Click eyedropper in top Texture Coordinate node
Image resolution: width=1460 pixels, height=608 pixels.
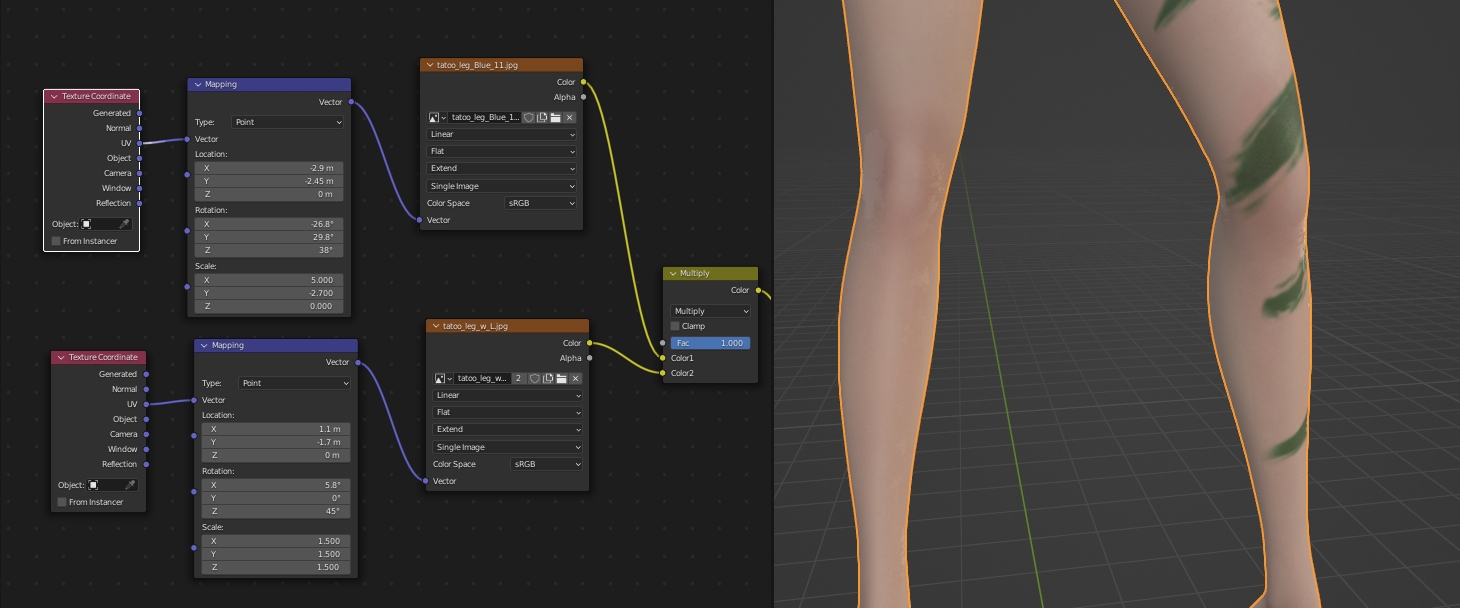(125, 224)
